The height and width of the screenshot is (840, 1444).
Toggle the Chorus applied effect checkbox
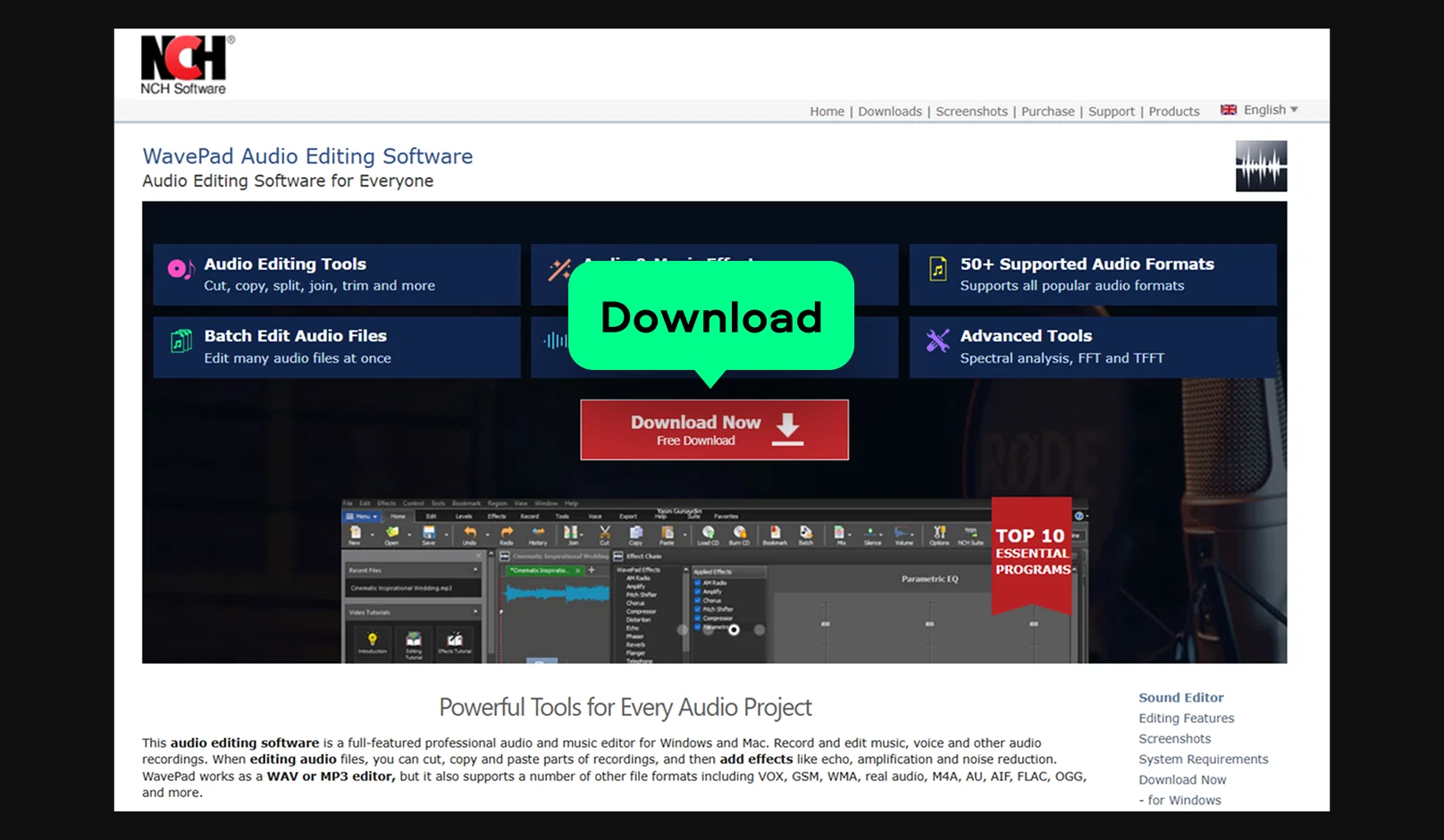click(698, 601)
